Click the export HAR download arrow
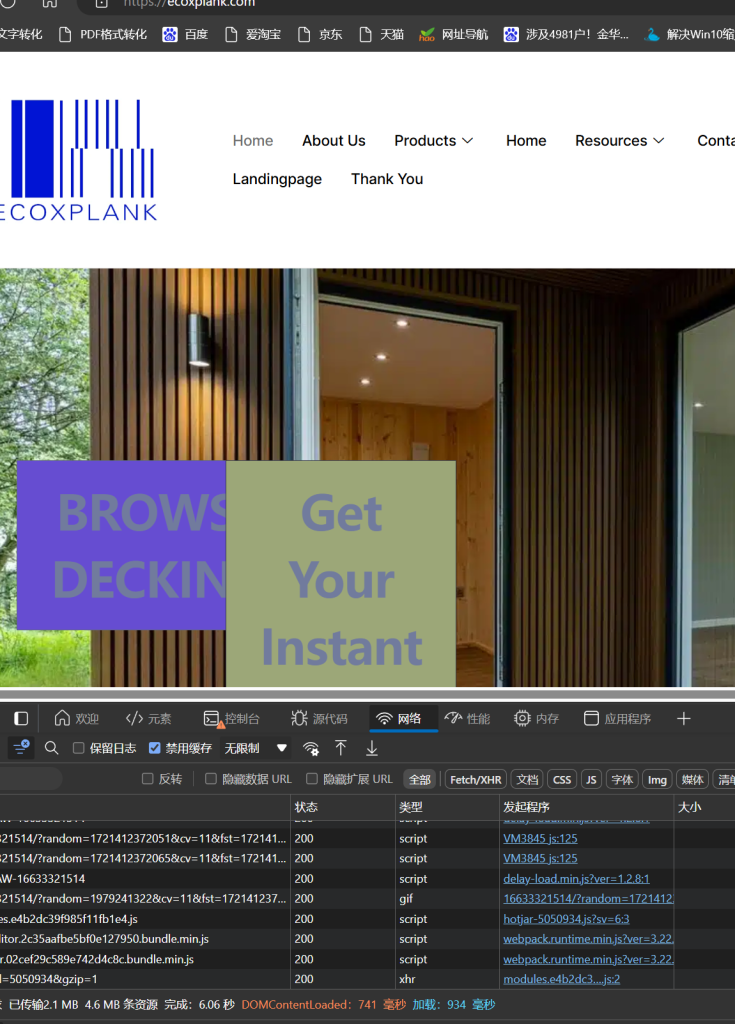The image size is (735, 1024). click(x=372, y=748)
